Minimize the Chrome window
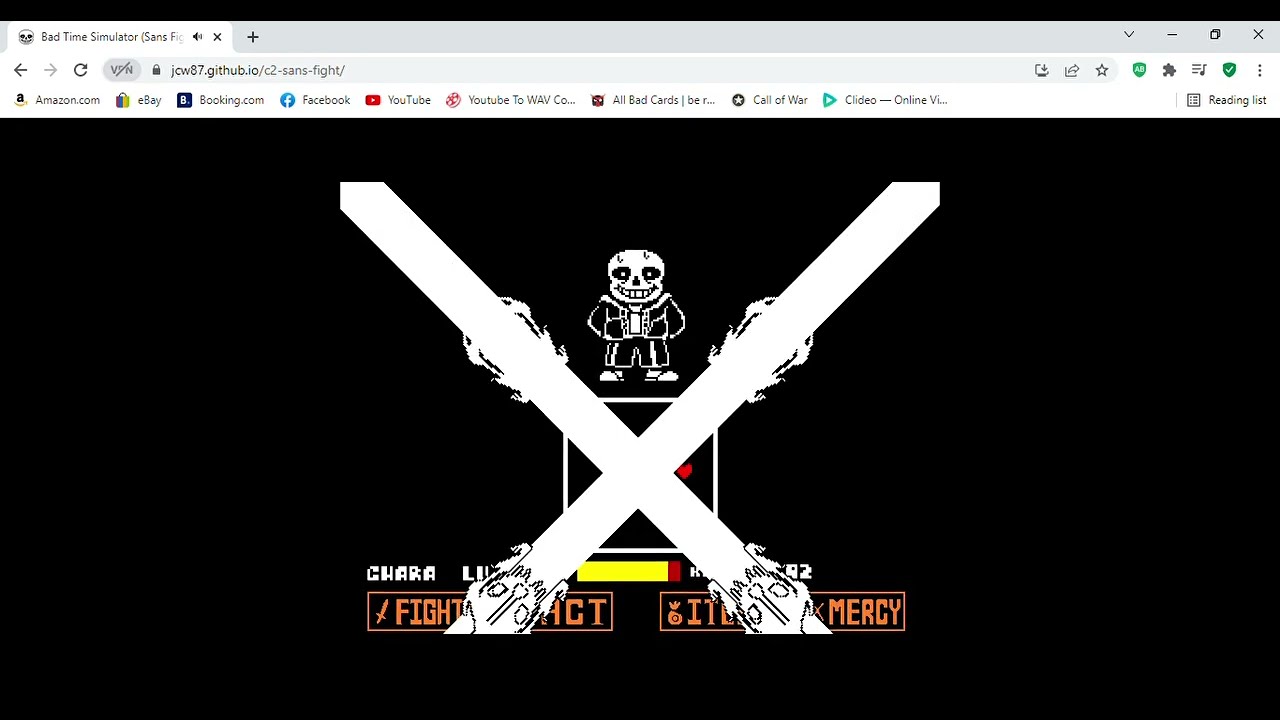The width and height of the screenshot is (1280, 720). tap(1172, 35)
